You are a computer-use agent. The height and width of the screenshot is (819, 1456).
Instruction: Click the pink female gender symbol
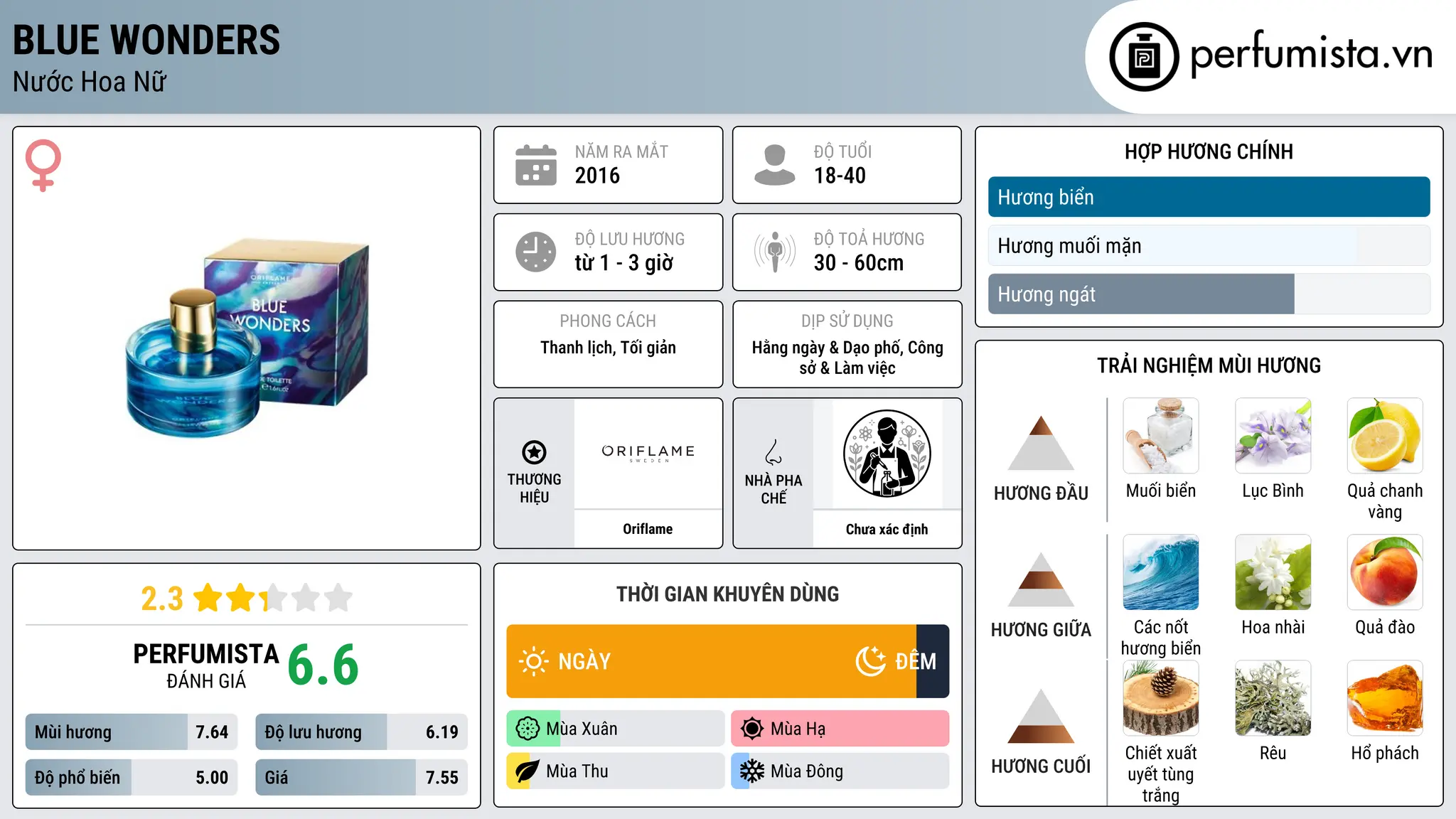point(43,166)
